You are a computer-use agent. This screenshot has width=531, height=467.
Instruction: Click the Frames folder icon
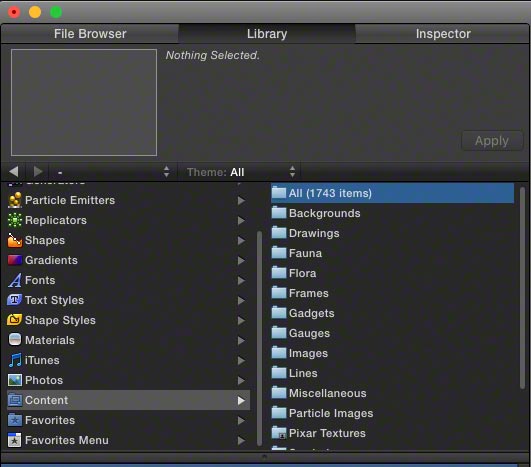pos(279,293)
